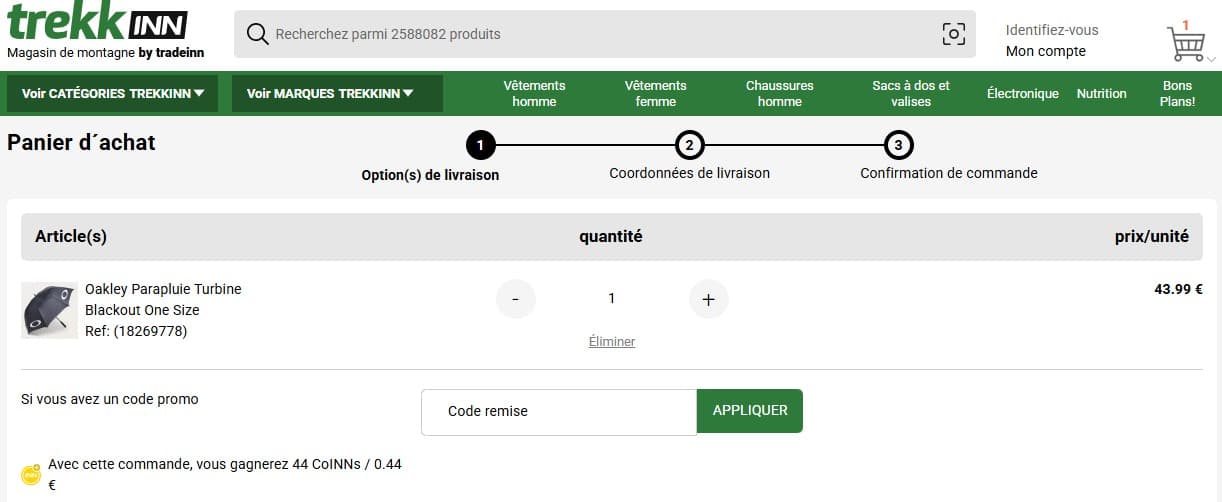Image resolution: width=1222 pixels, height=502 pixels.
Task: Decrease quantity with minus button
Action: pyautogui.click(x=515, y=299)
